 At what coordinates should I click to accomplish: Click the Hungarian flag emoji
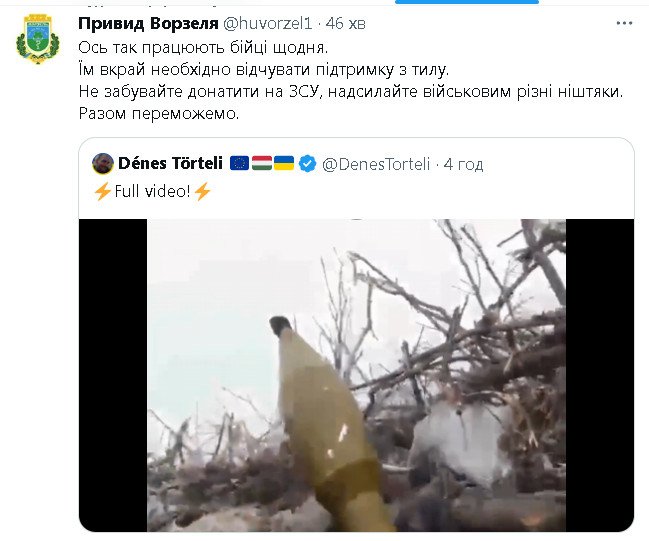pyautogui.click(x=262, y=163)
